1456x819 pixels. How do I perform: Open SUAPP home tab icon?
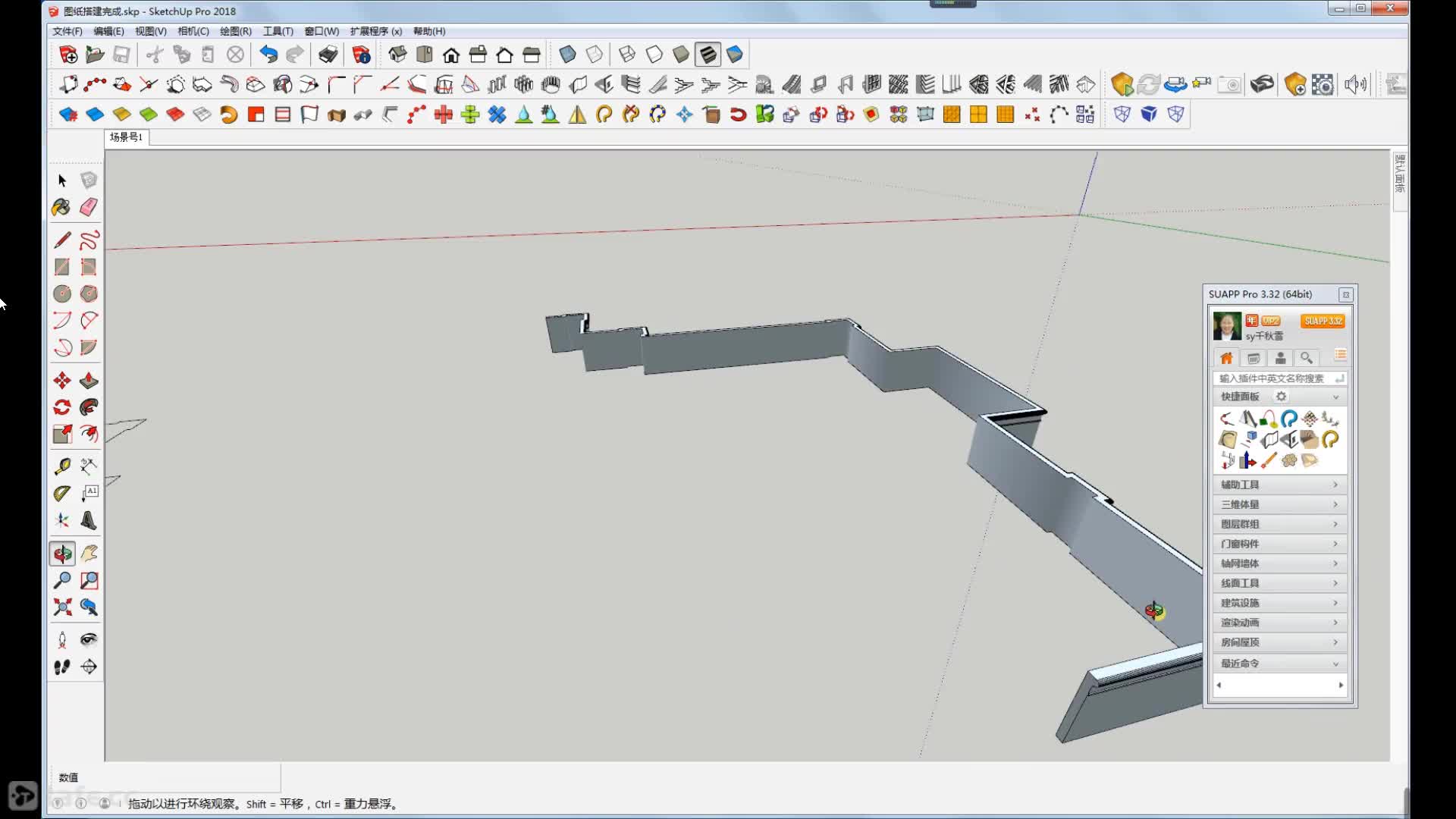1226,358
